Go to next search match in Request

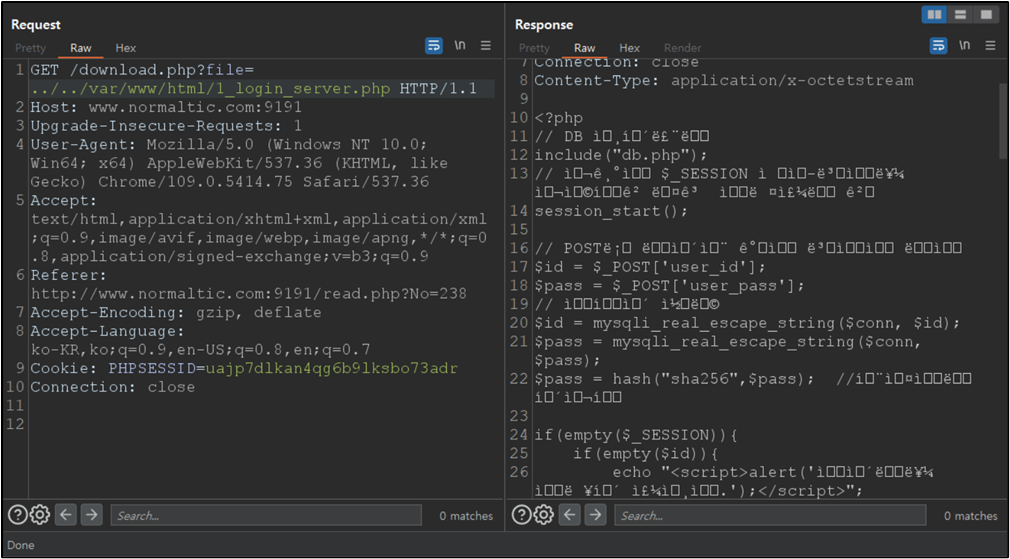92,515
